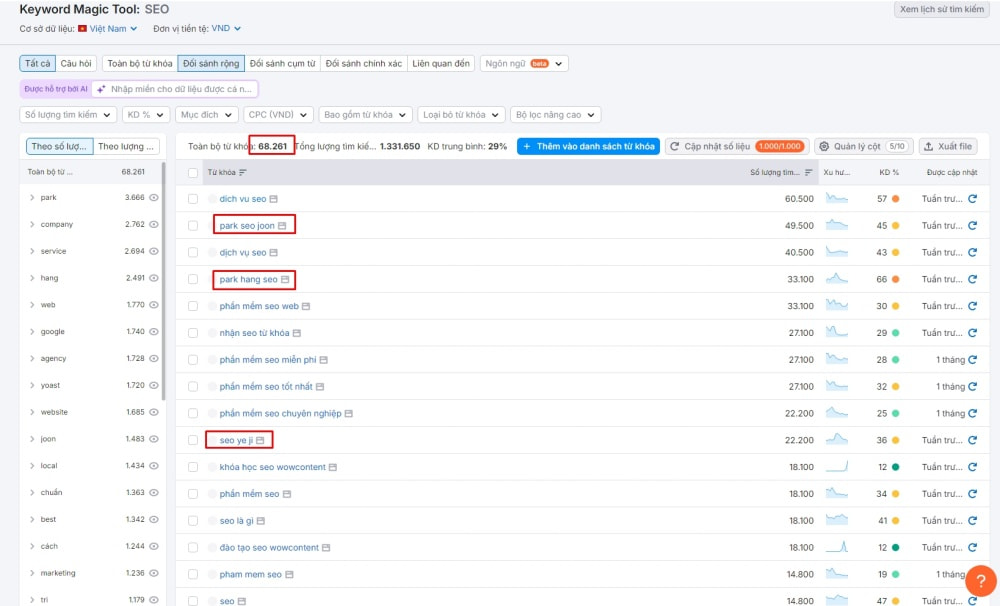This screenshot has width=1000, height=606.
Task: Toggle select-all checkbox in table header
Action: click(x=193, y=173)
